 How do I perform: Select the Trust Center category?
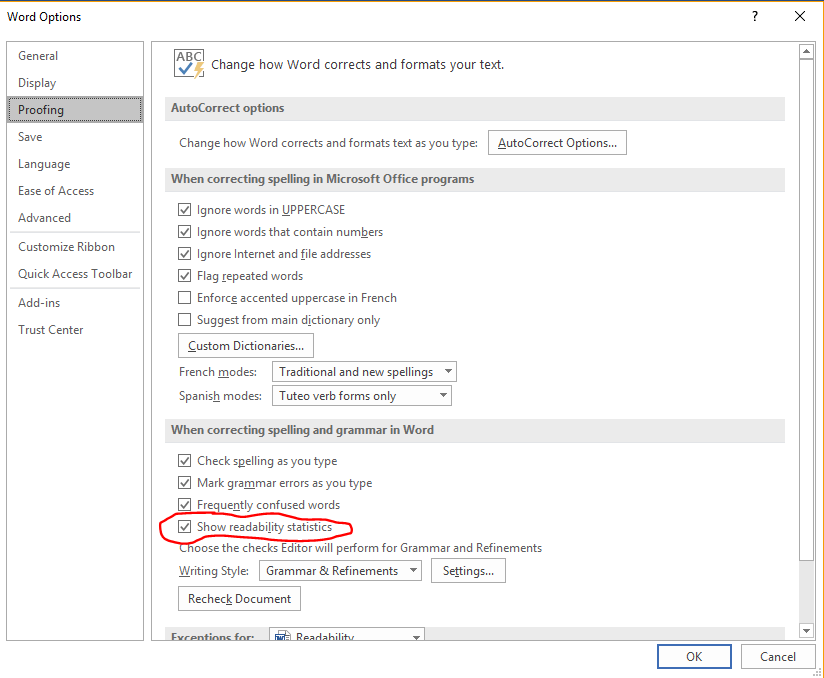click(x=51, y=330)
